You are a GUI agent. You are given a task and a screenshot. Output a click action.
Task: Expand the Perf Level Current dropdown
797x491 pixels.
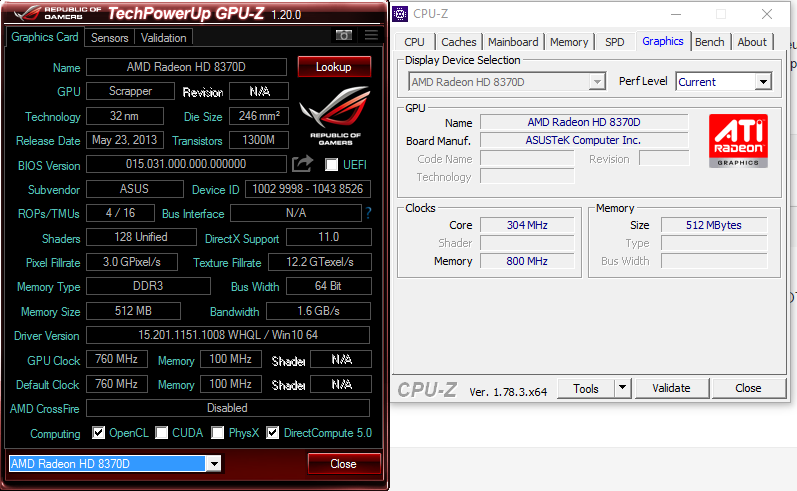click(763, 82)
